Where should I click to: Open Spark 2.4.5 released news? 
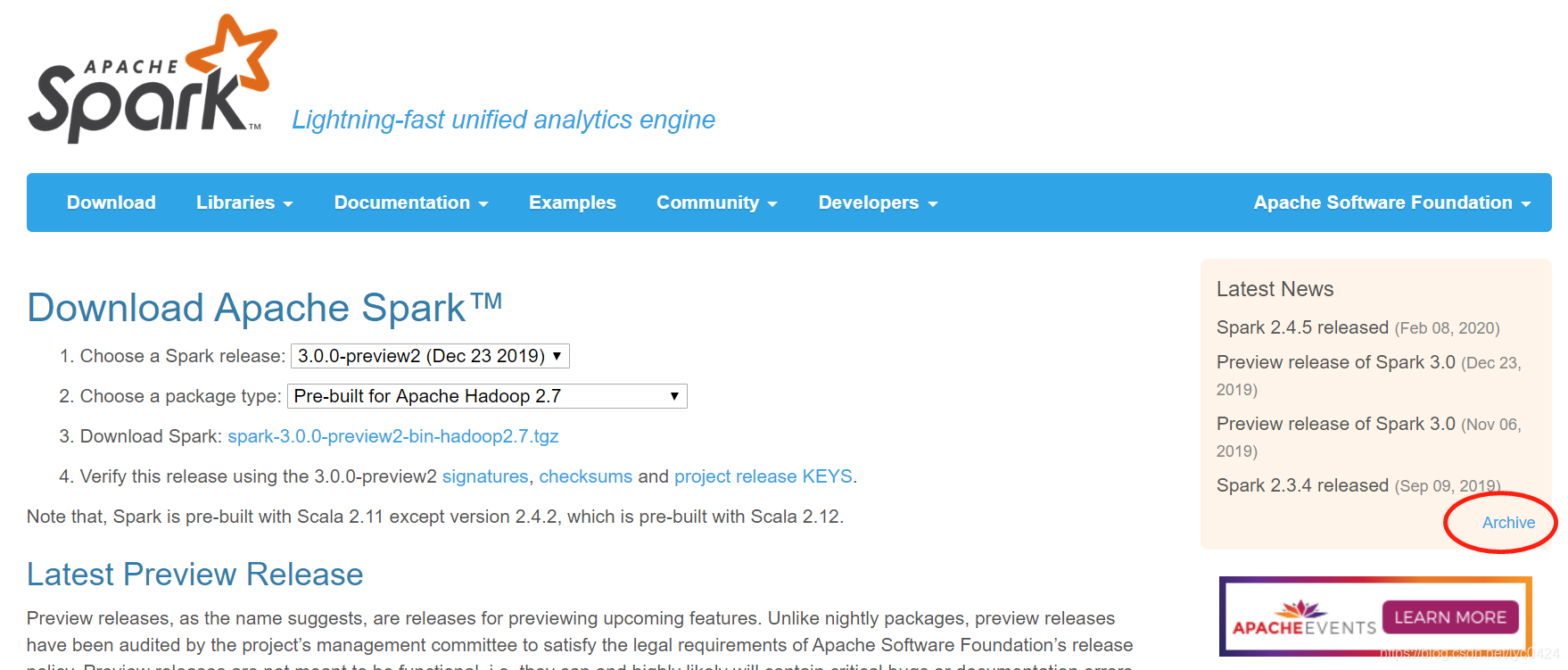pos(1302,327)
